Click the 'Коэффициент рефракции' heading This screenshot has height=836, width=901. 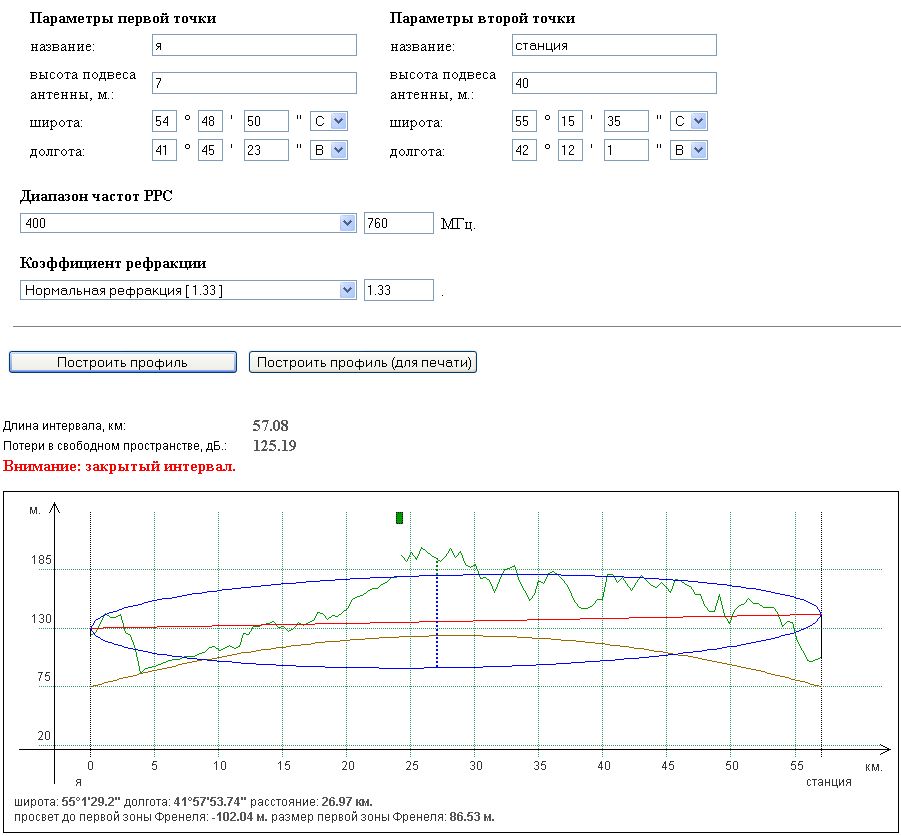pos(113,263)
